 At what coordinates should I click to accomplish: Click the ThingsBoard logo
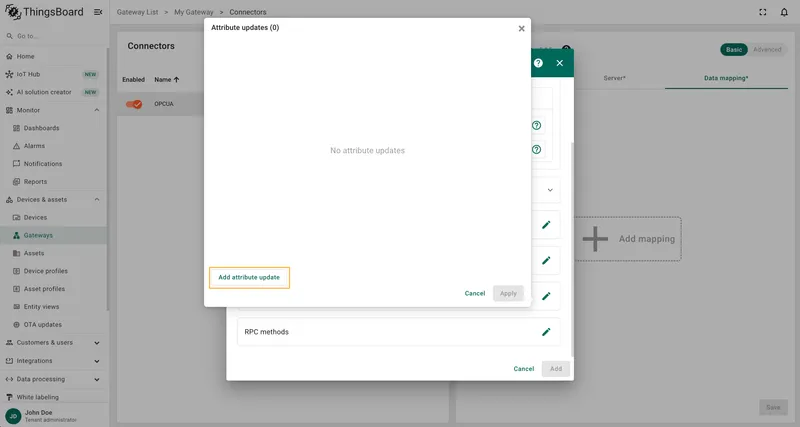pyautogui.click(x=44, y=12)
